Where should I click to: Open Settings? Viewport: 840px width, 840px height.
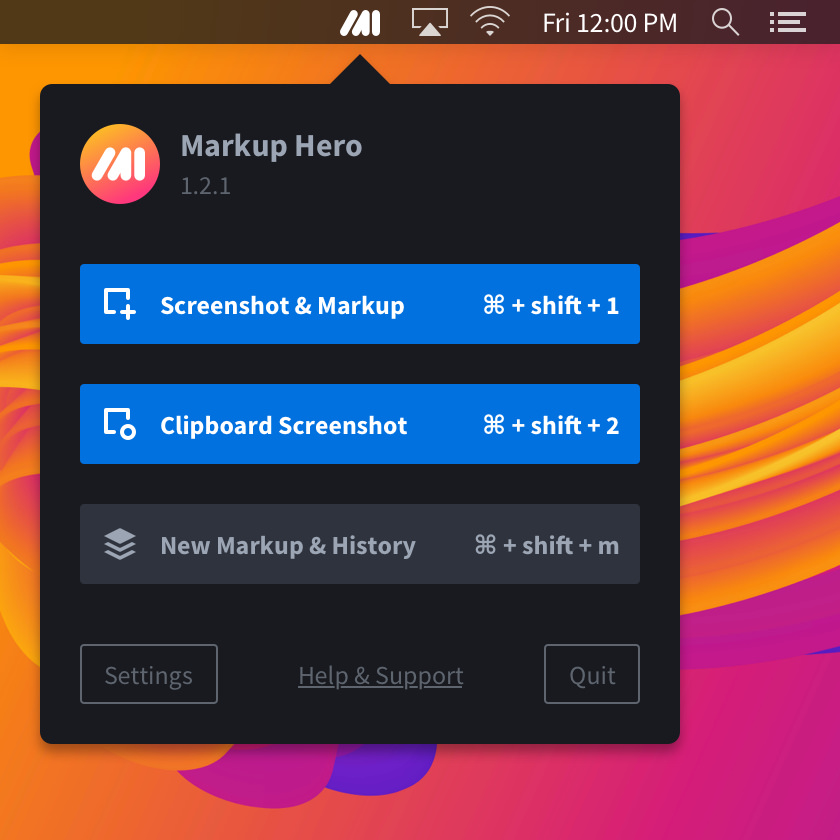click(149, 675)
